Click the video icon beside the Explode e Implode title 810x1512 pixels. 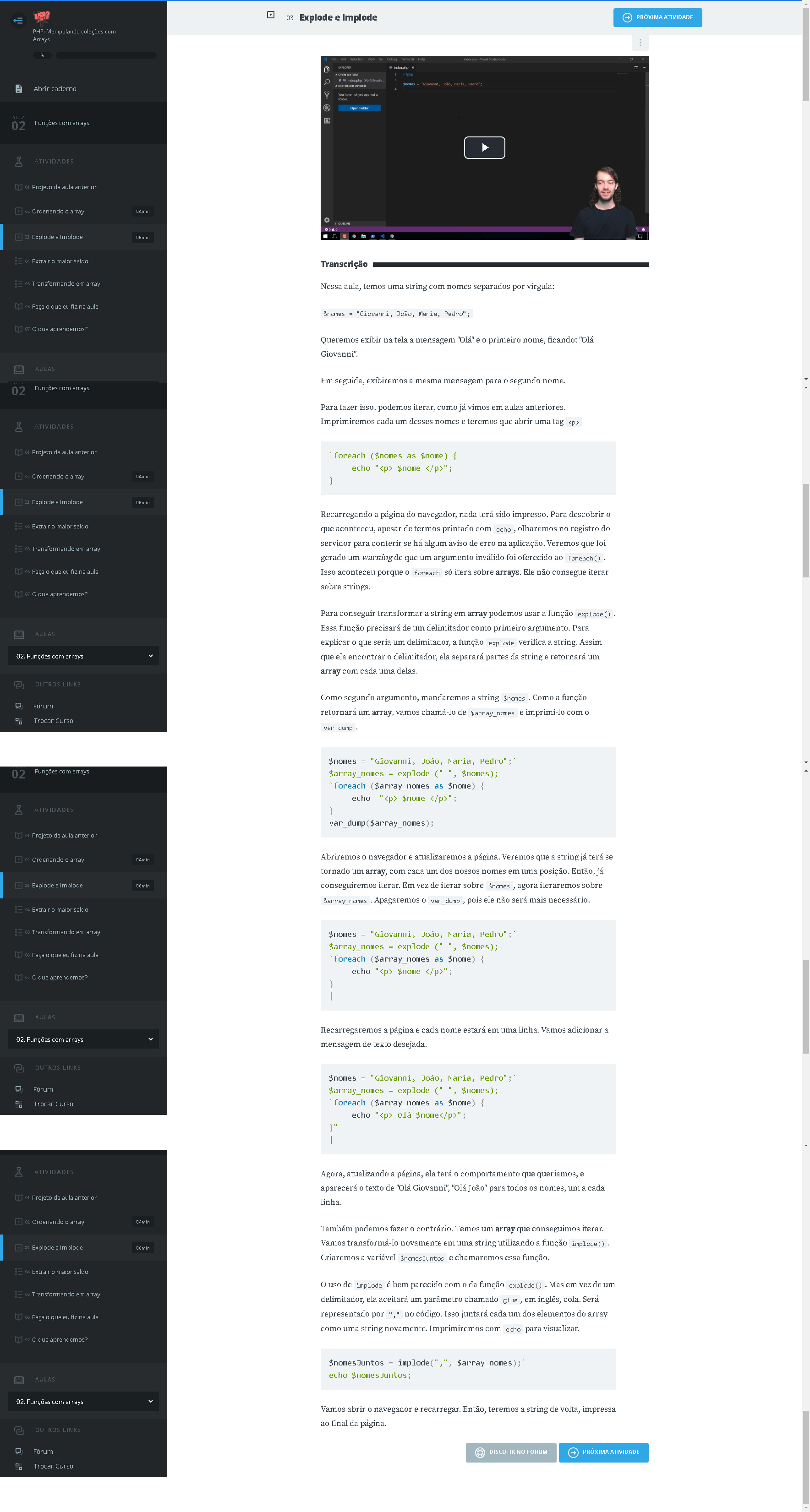pyautogui.click(x=271, y=15)
